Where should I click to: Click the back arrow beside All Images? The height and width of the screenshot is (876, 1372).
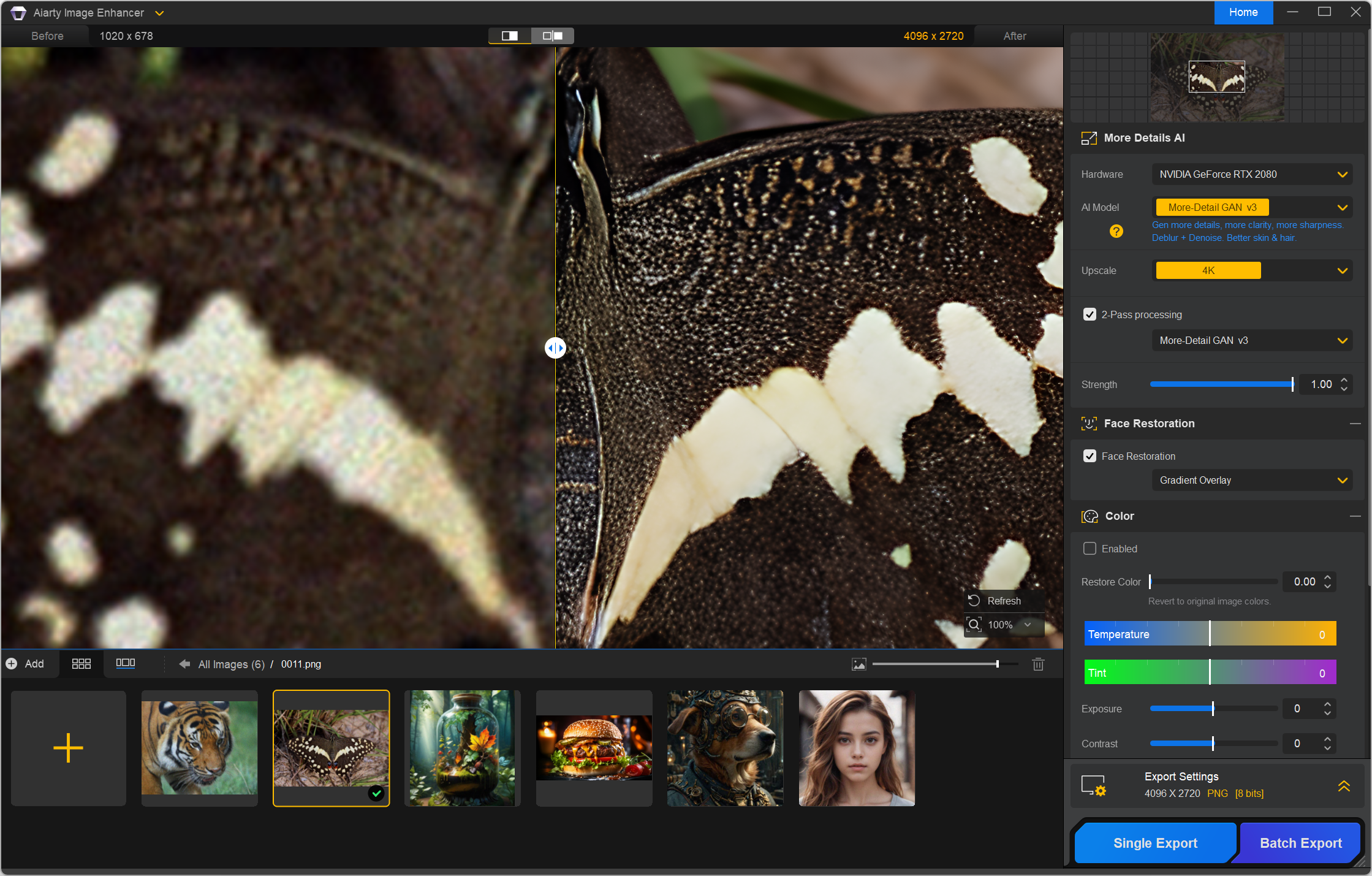point(184,664)
